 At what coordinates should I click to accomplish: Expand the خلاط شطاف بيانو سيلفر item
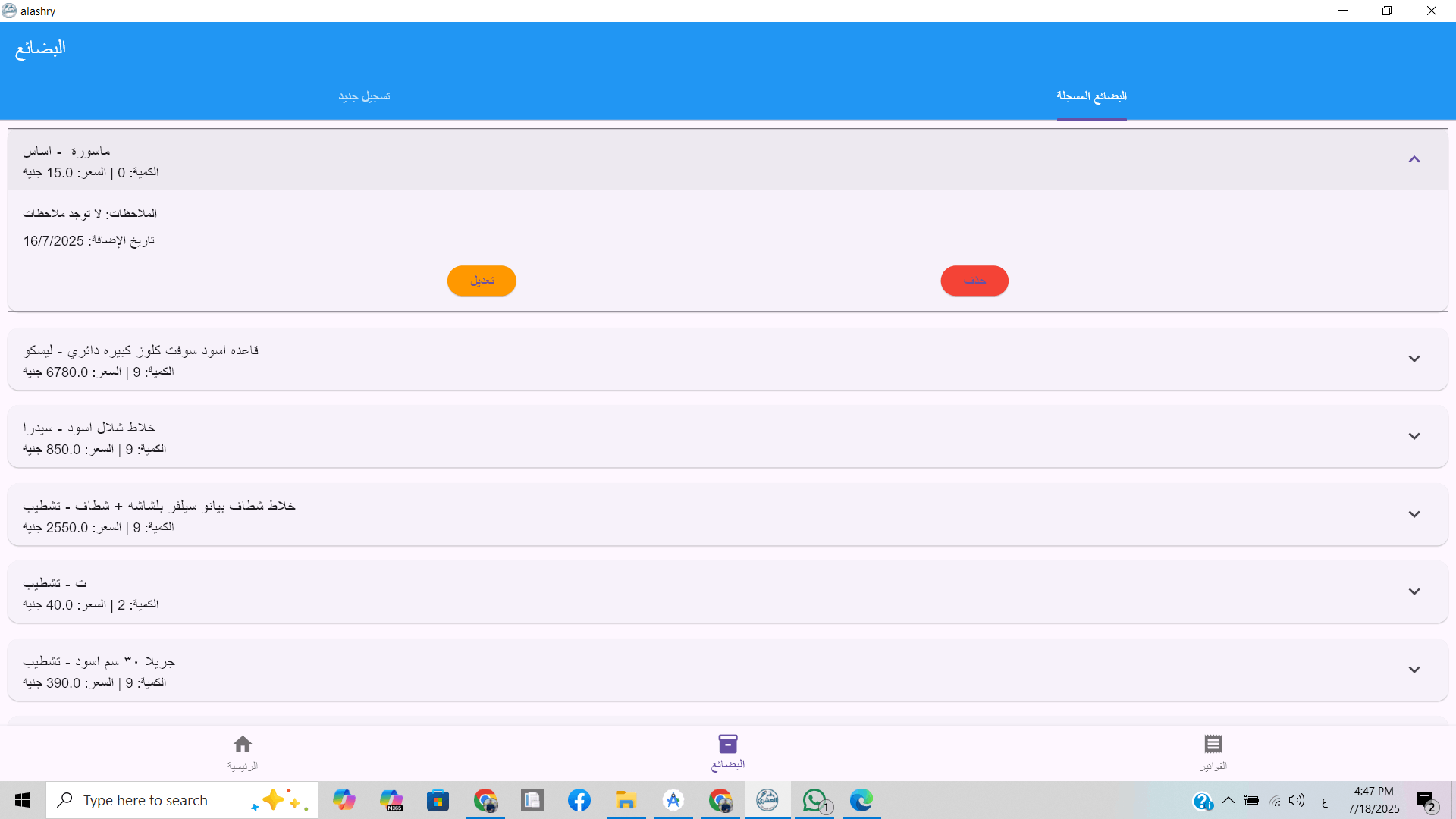[1414, 514]
